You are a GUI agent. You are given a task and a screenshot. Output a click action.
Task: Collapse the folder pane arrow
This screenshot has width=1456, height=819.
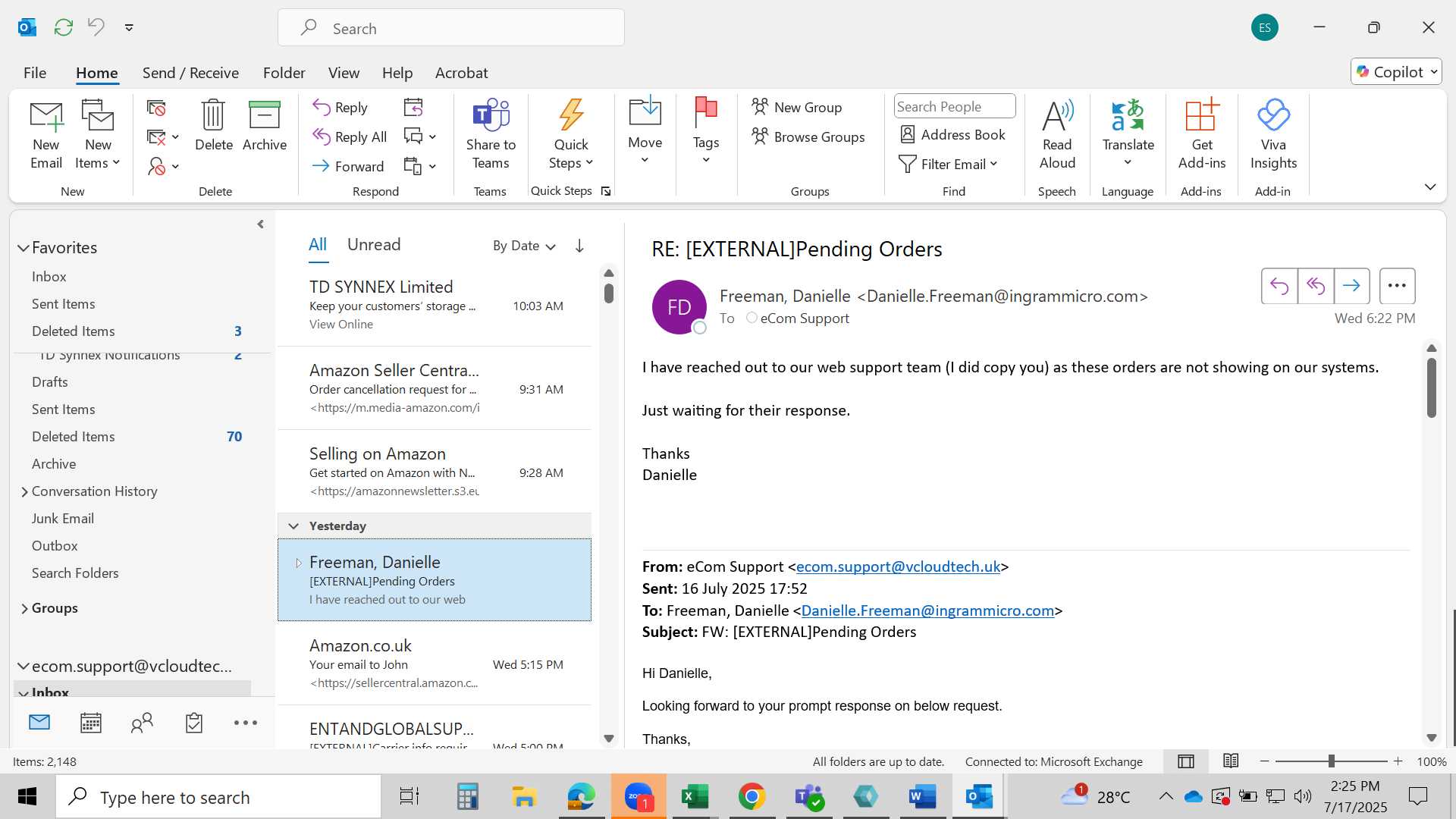point(260,224)
